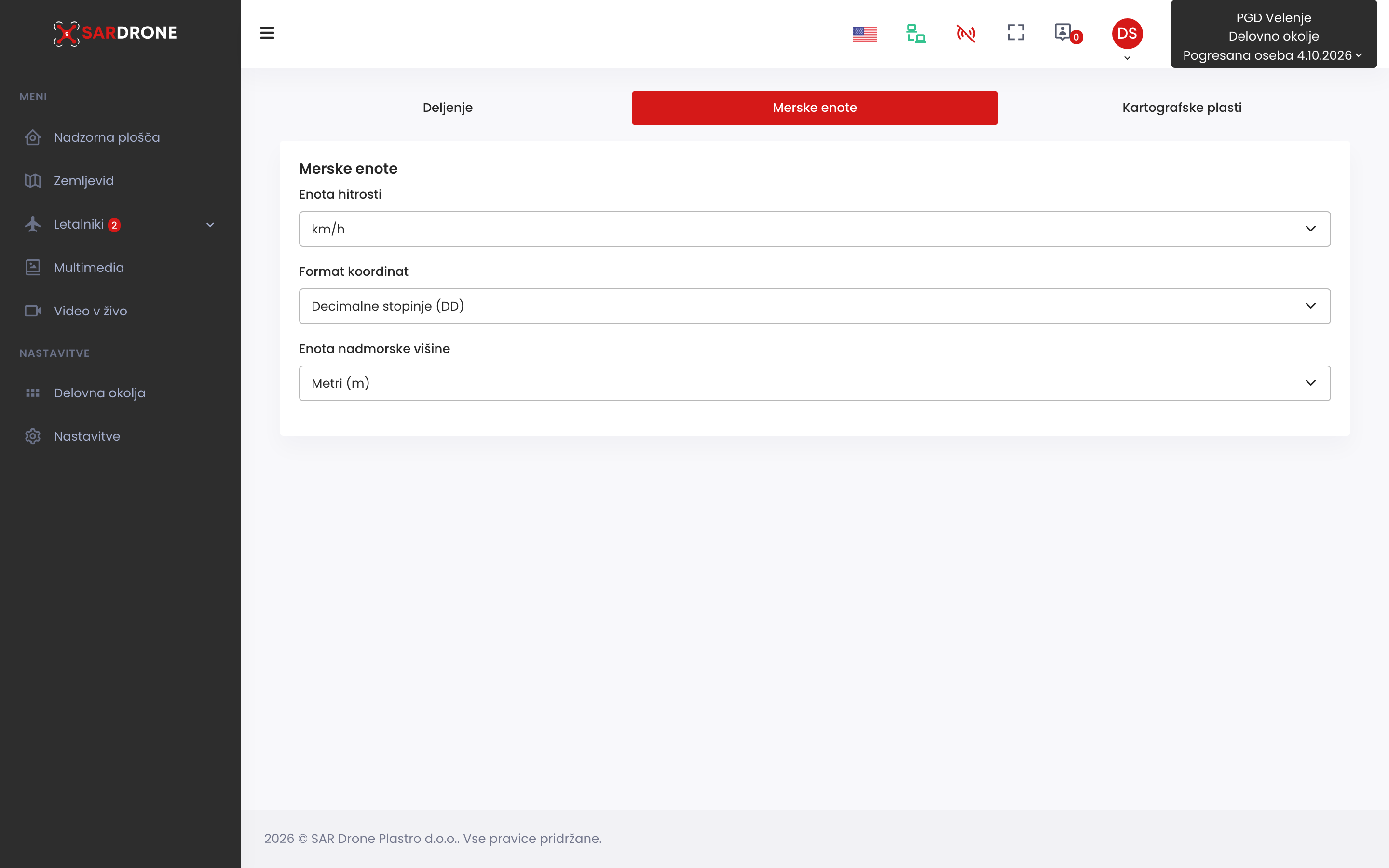
Task: Open the Format koordinat dropdown
Action: (x=815, y=306)
